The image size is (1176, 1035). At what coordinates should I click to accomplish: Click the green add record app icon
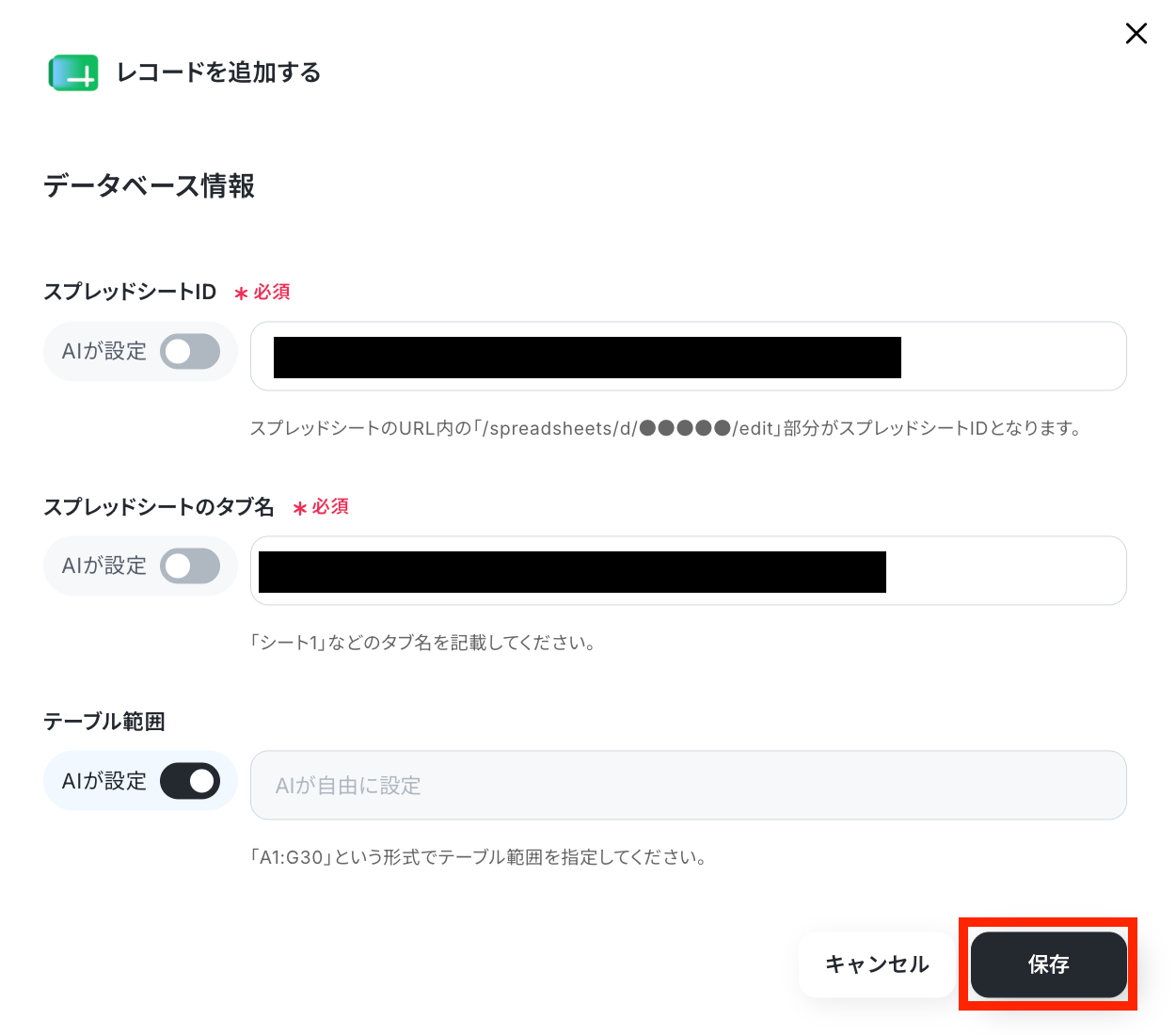(73, 72)
